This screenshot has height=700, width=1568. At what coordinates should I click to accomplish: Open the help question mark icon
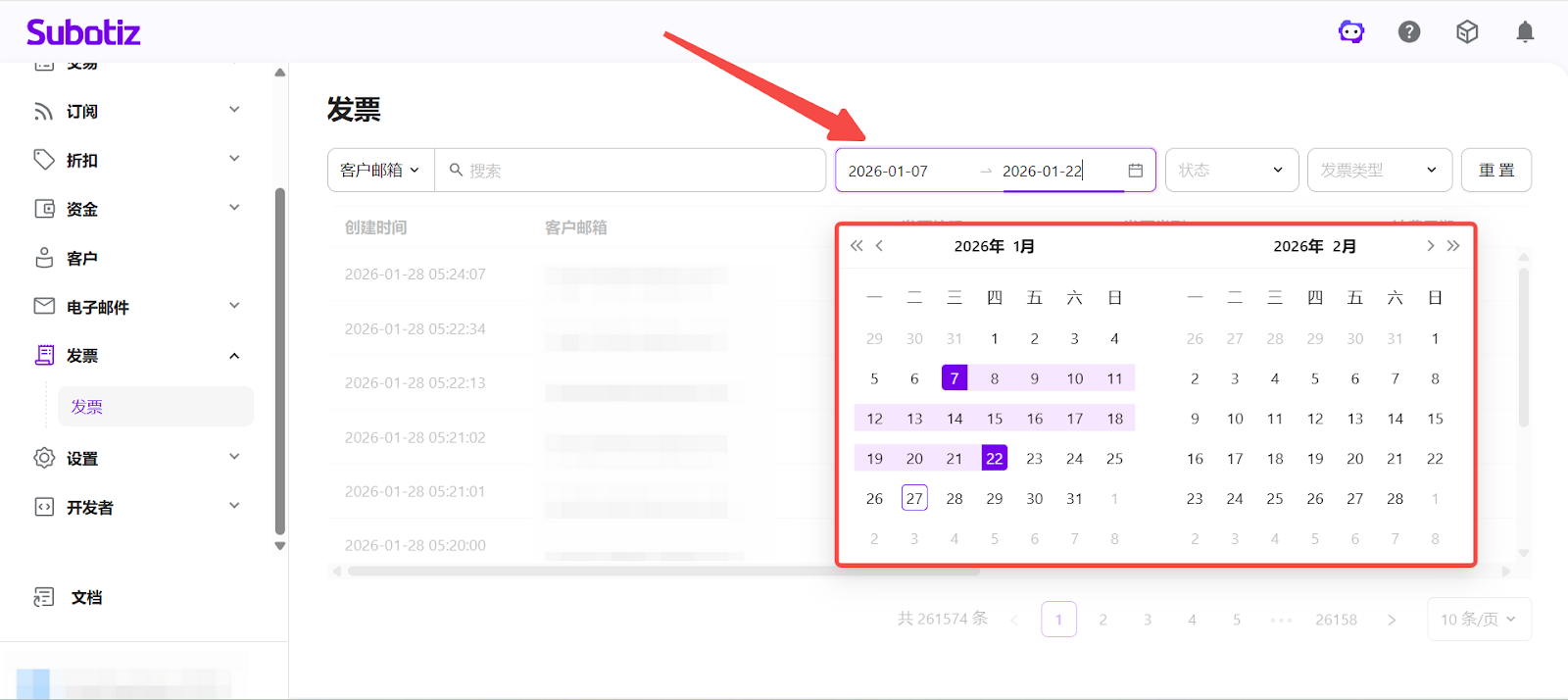tap(1409, 32)
